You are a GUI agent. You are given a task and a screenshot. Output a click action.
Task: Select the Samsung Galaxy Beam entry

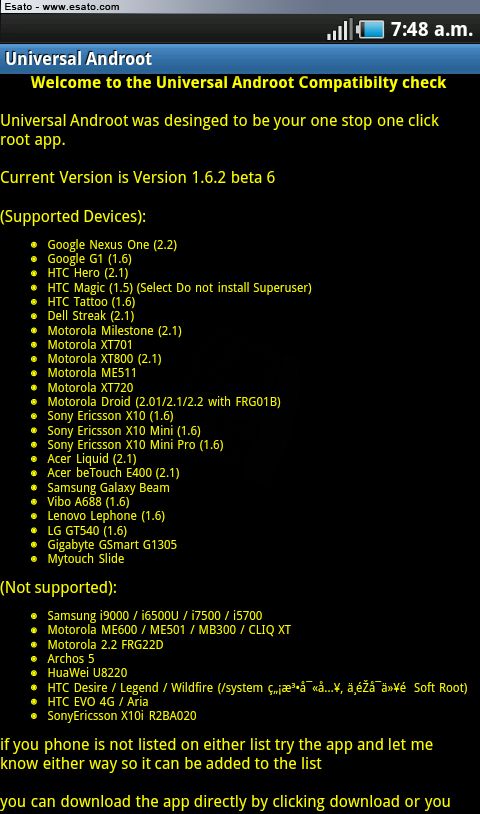(108, 488)
